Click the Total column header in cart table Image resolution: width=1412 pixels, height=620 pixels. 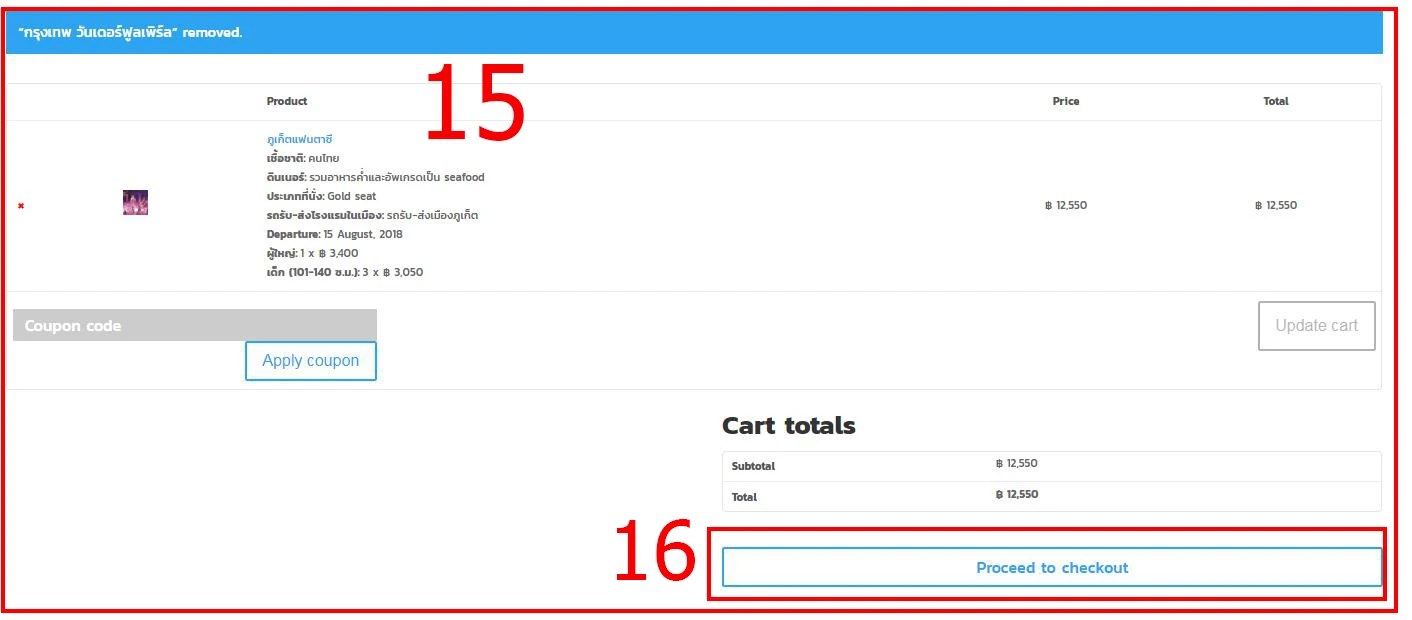1275,101
